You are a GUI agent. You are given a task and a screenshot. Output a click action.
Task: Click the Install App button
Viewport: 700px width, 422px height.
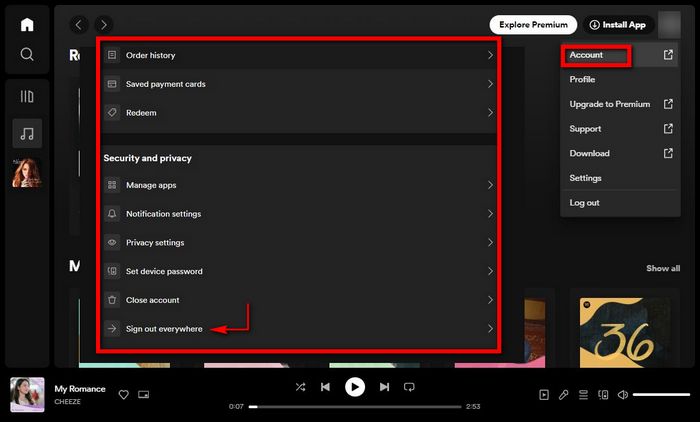[x=618, y=25]
